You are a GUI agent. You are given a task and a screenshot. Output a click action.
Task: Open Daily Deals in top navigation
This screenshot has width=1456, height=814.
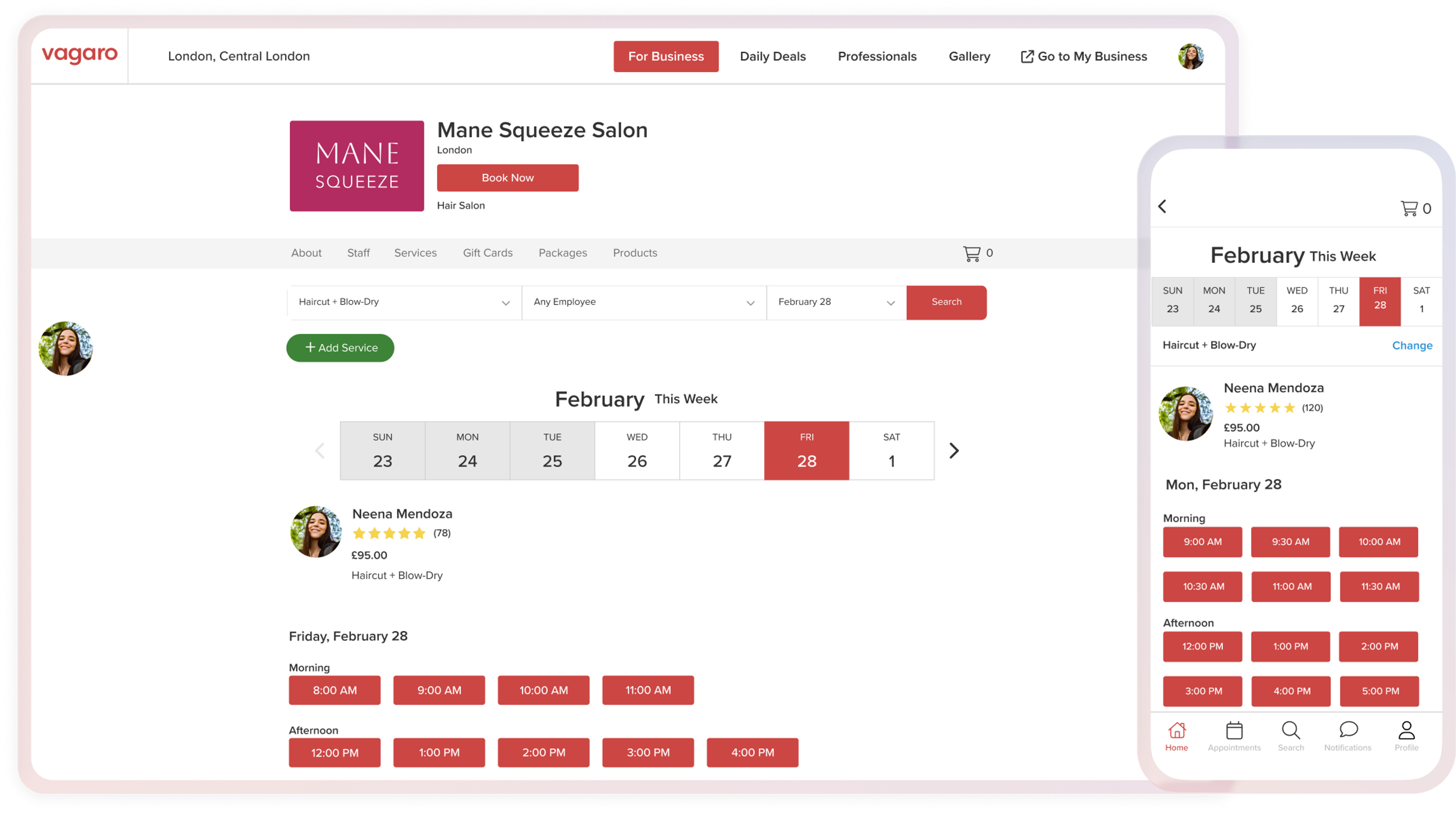click(773, 56)
